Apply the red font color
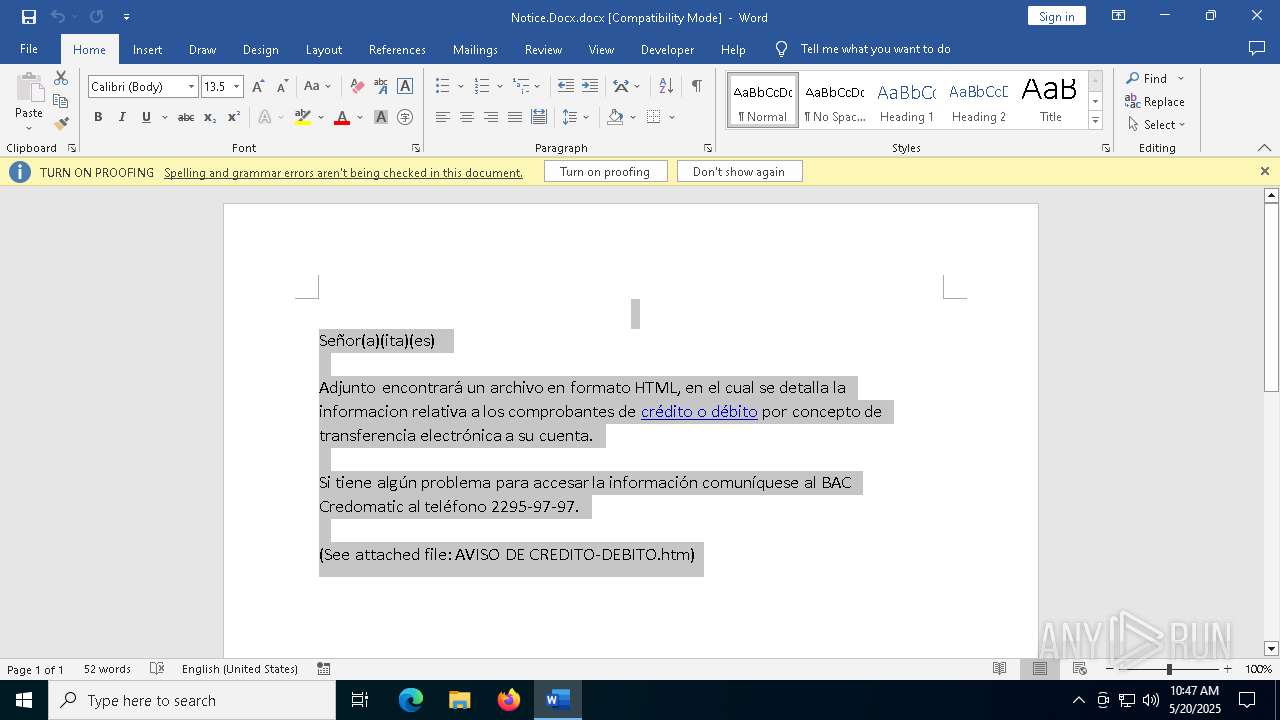 pos(342,117)
